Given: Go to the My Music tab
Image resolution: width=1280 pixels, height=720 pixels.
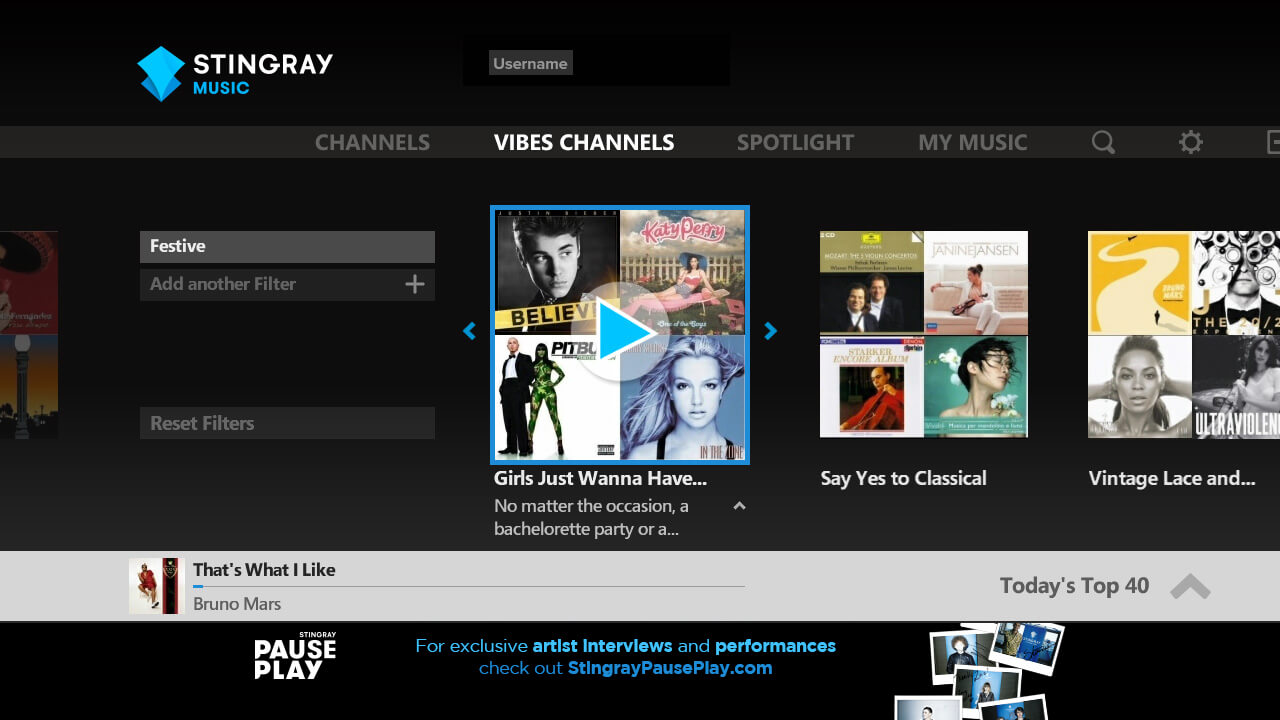Looking at the screenshot, I should pyautogui.click(x=973, y=142).
